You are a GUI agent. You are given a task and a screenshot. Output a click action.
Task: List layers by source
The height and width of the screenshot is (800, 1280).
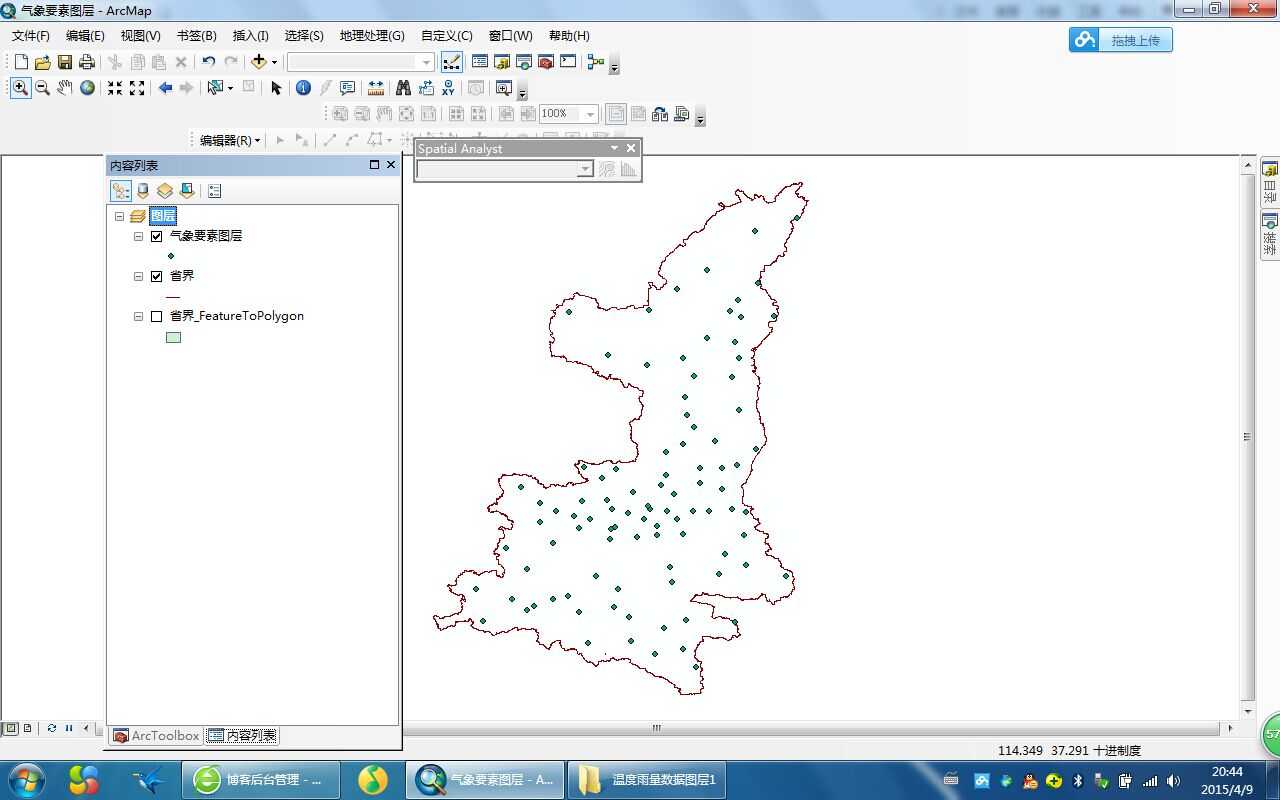pyautogui.click(x=143, y=191)
